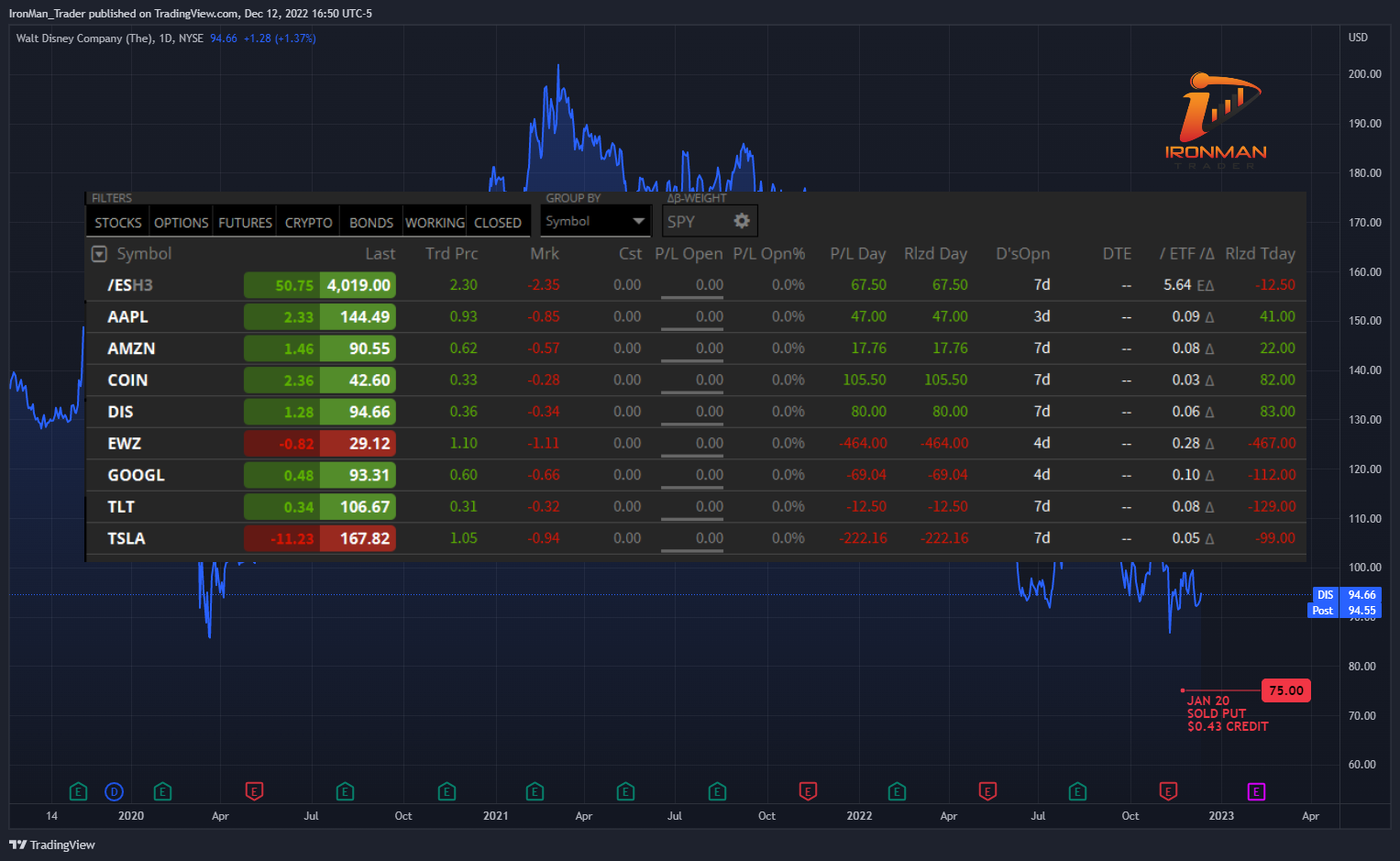The width and height of the screenshot is (1400, 861).
Task: Toggle the CLOSED filter
Action: pyautogui.click(x=498, y=223)
